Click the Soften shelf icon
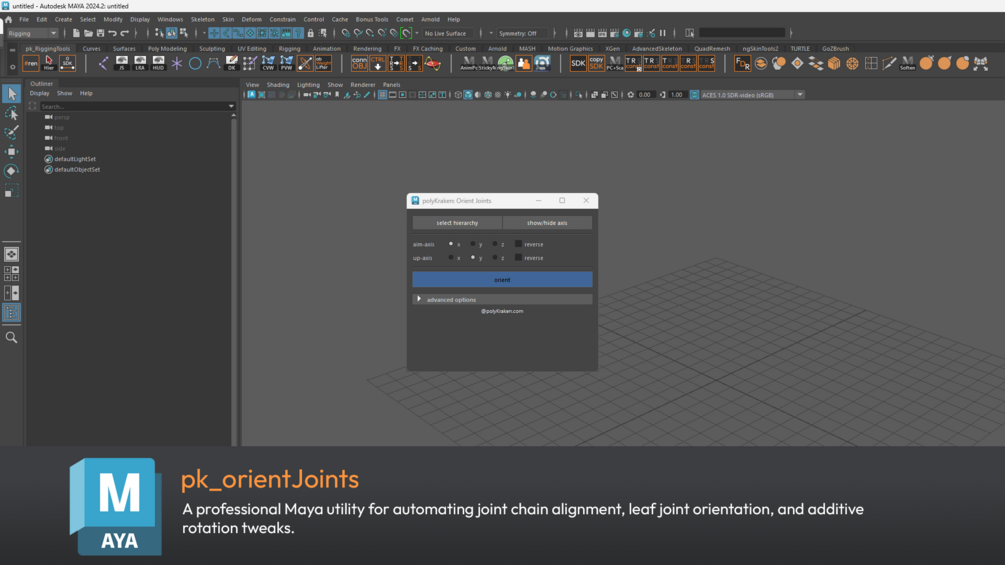This screenshot has height=565, width=1005. [908, 63]
